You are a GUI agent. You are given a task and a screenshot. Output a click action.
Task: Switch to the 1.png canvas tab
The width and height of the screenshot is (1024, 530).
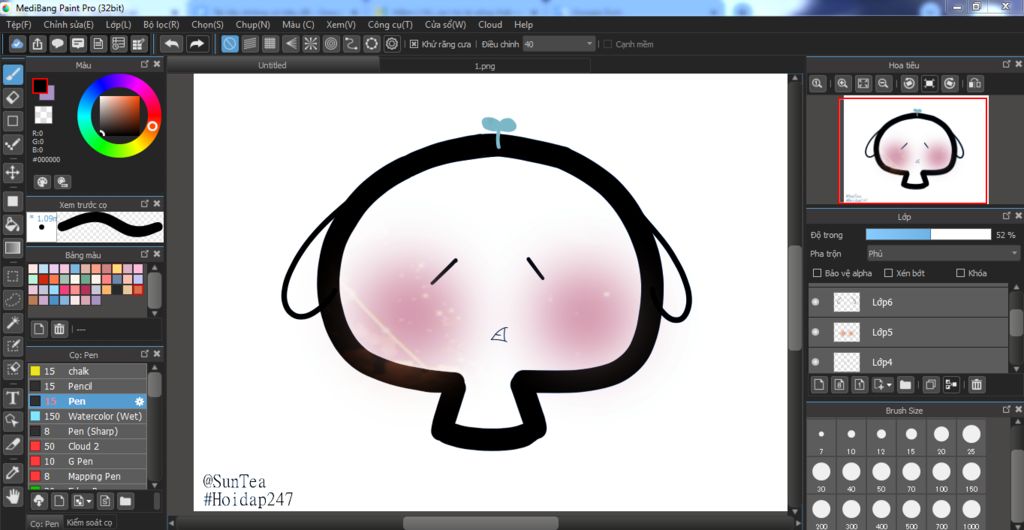tap(485, 66)
